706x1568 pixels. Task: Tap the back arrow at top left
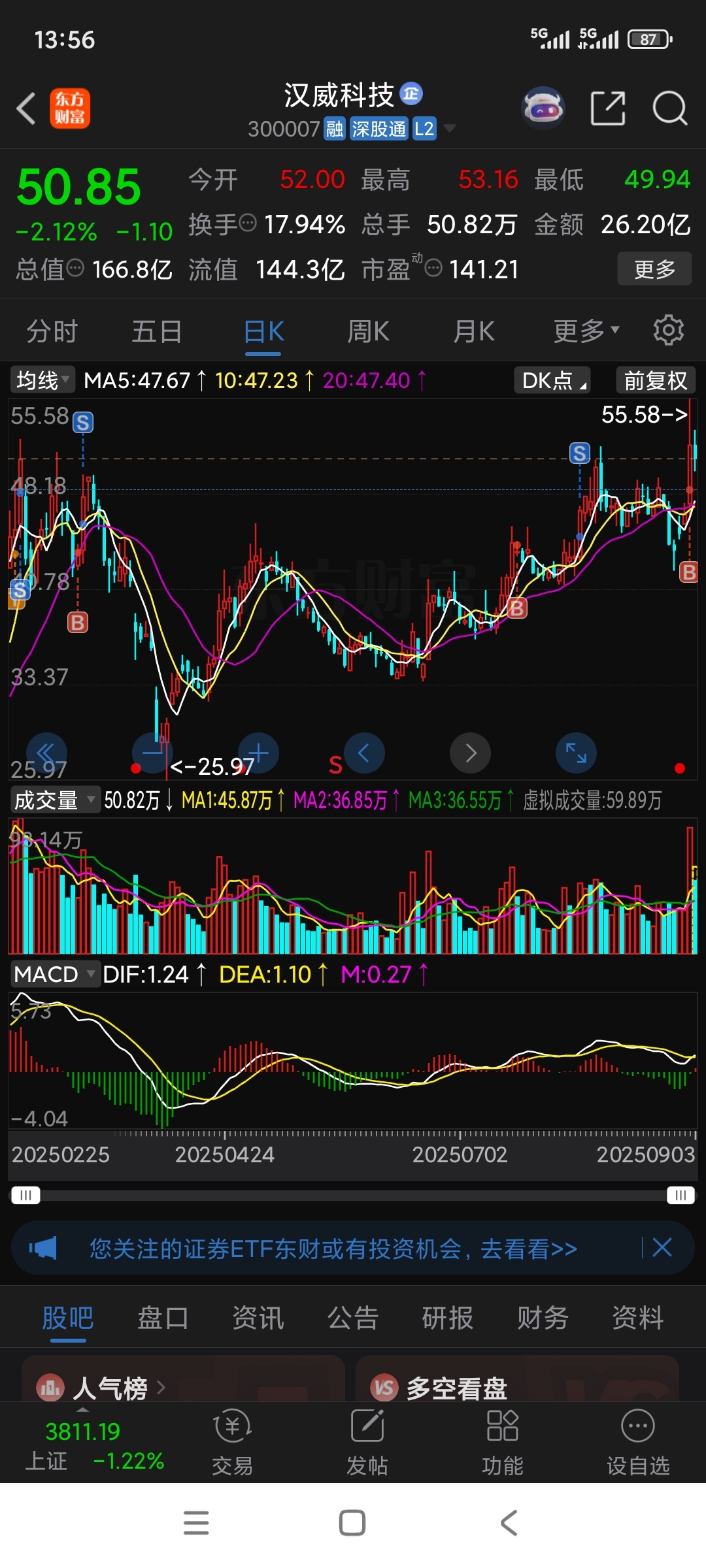[26, 108]
